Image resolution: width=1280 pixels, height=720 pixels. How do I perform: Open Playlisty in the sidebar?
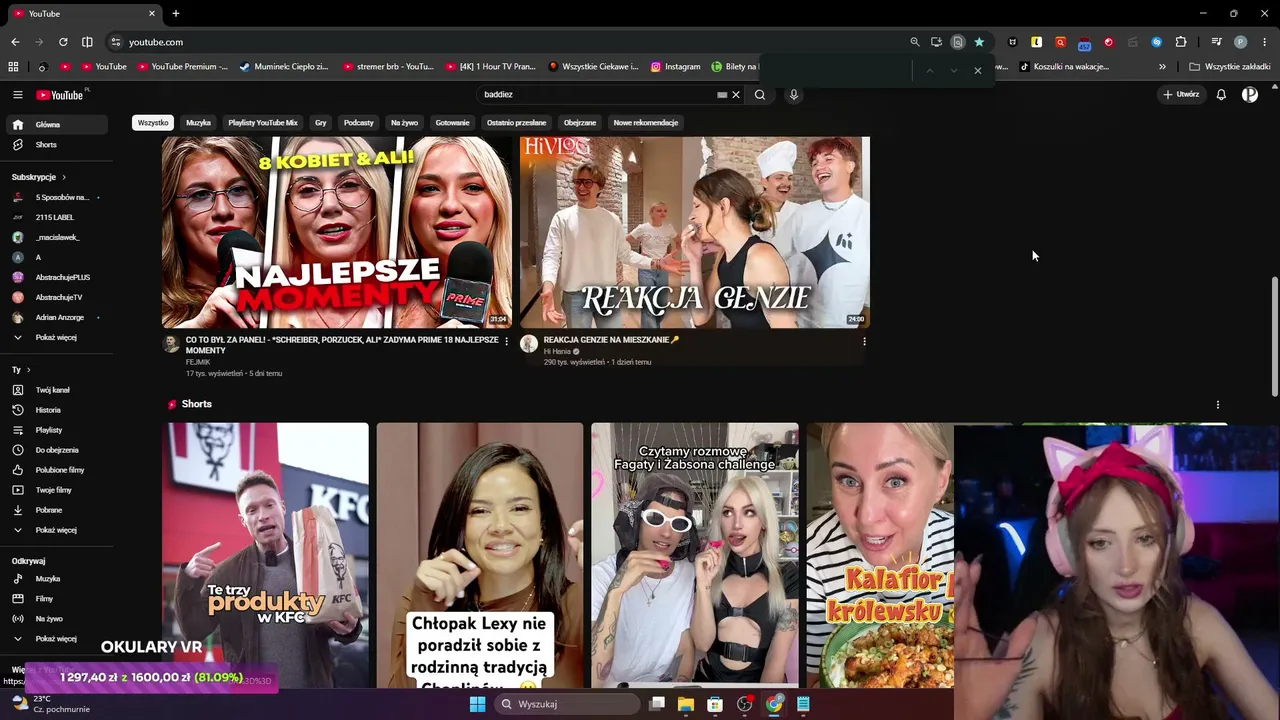(x=55, y=430)
